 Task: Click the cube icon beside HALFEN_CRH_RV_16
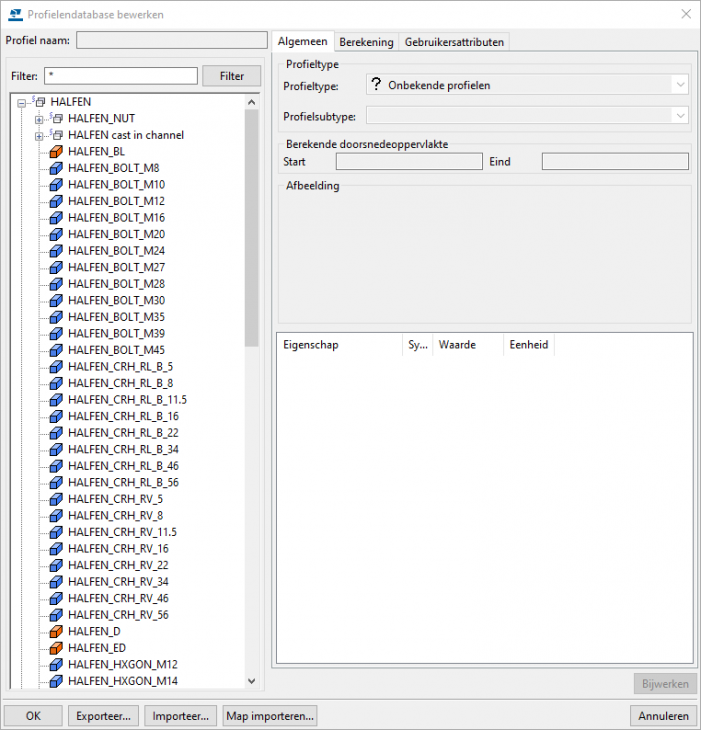56,549
